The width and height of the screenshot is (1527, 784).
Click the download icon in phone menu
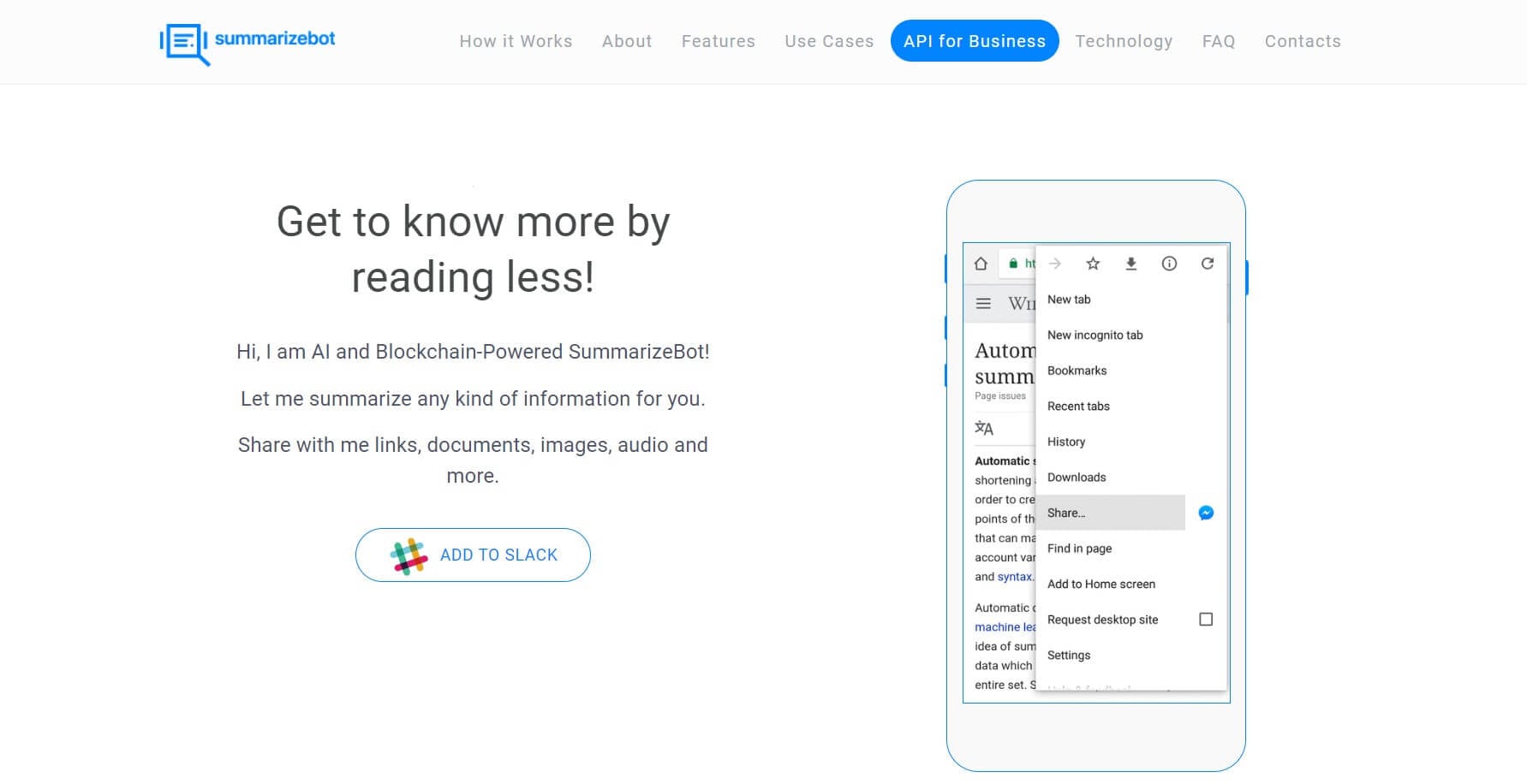[1131, 264]
